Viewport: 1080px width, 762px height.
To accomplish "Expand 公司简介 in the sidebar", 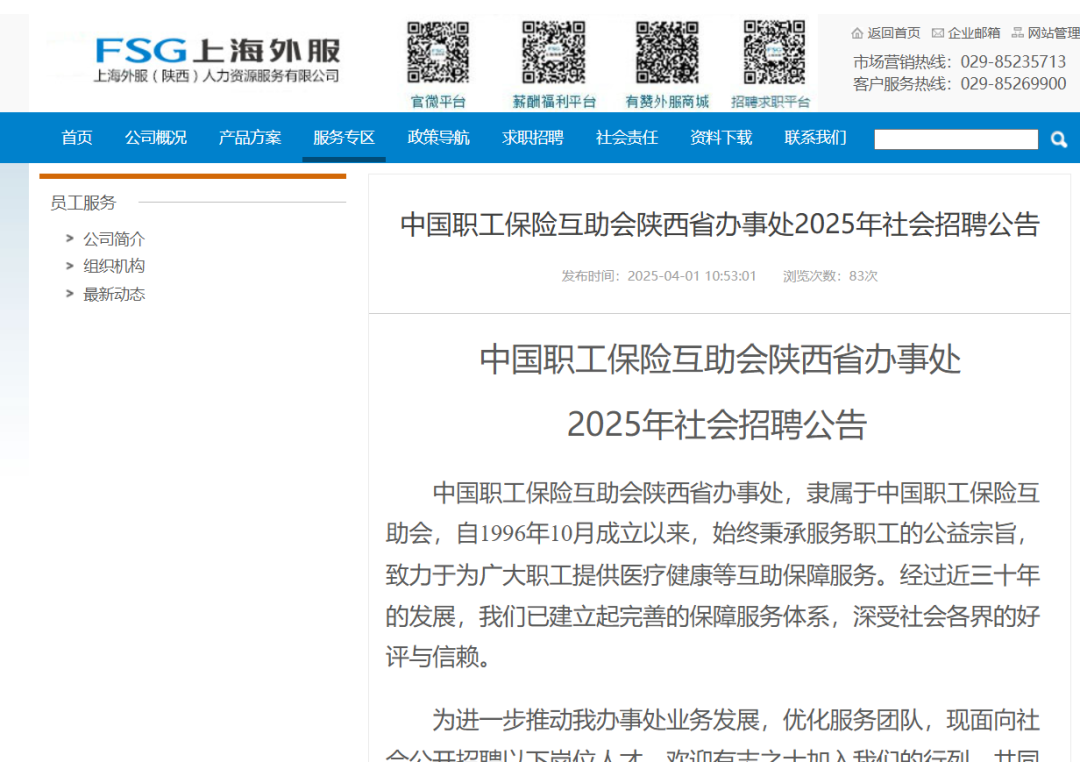I will (x=114, y=239).
